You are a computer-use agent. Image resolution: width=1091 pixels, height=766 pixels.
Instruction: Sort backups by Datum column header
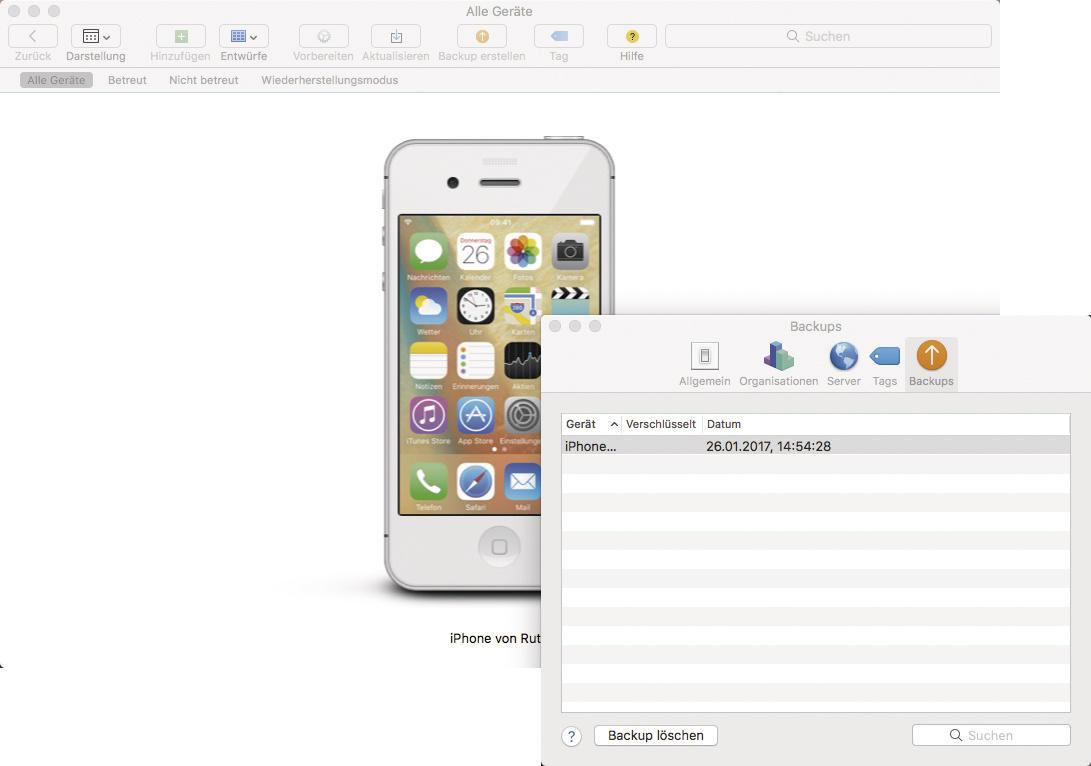tap(886, 424)
